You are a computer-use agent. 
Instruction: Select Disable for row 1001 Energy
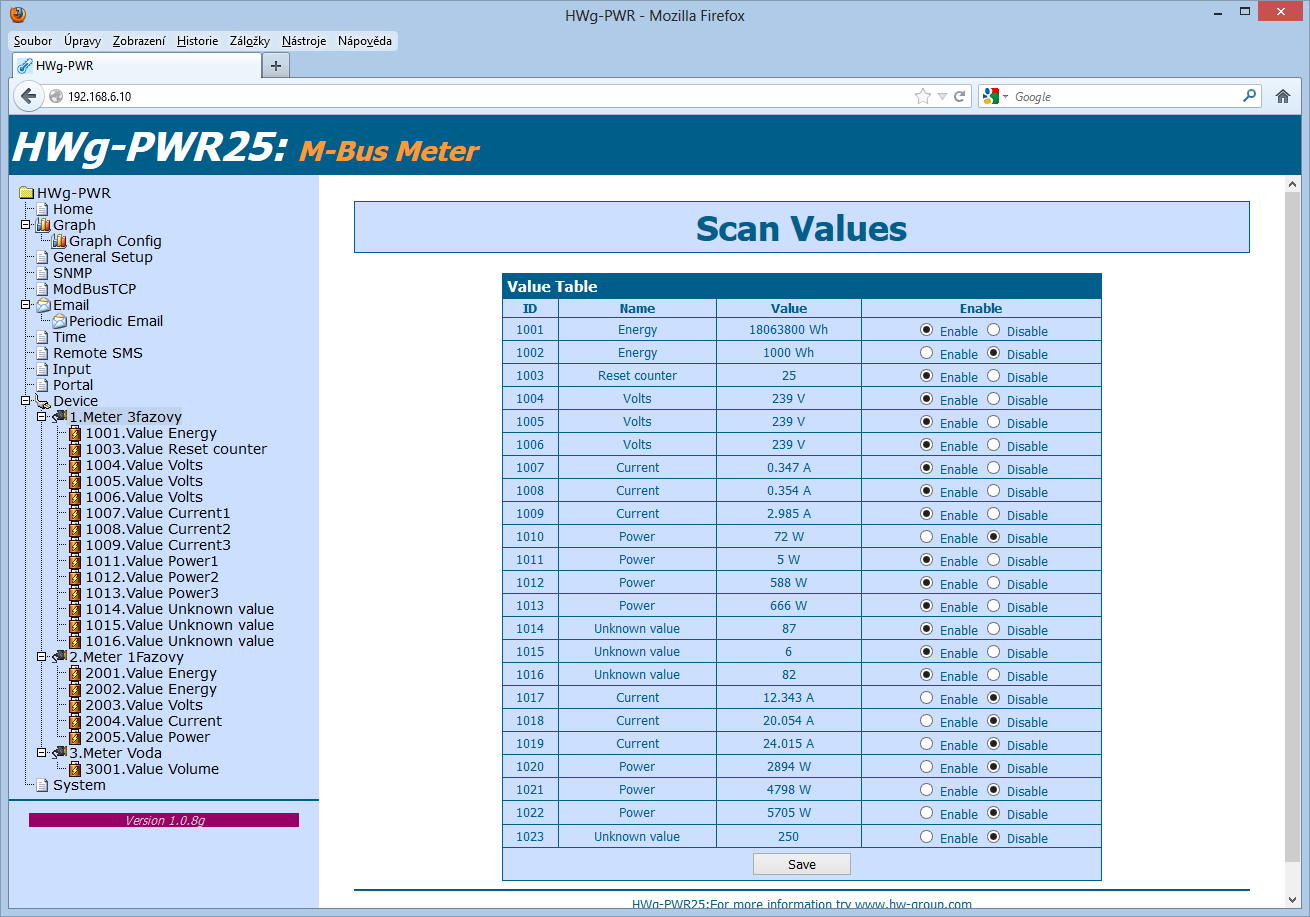993,329
